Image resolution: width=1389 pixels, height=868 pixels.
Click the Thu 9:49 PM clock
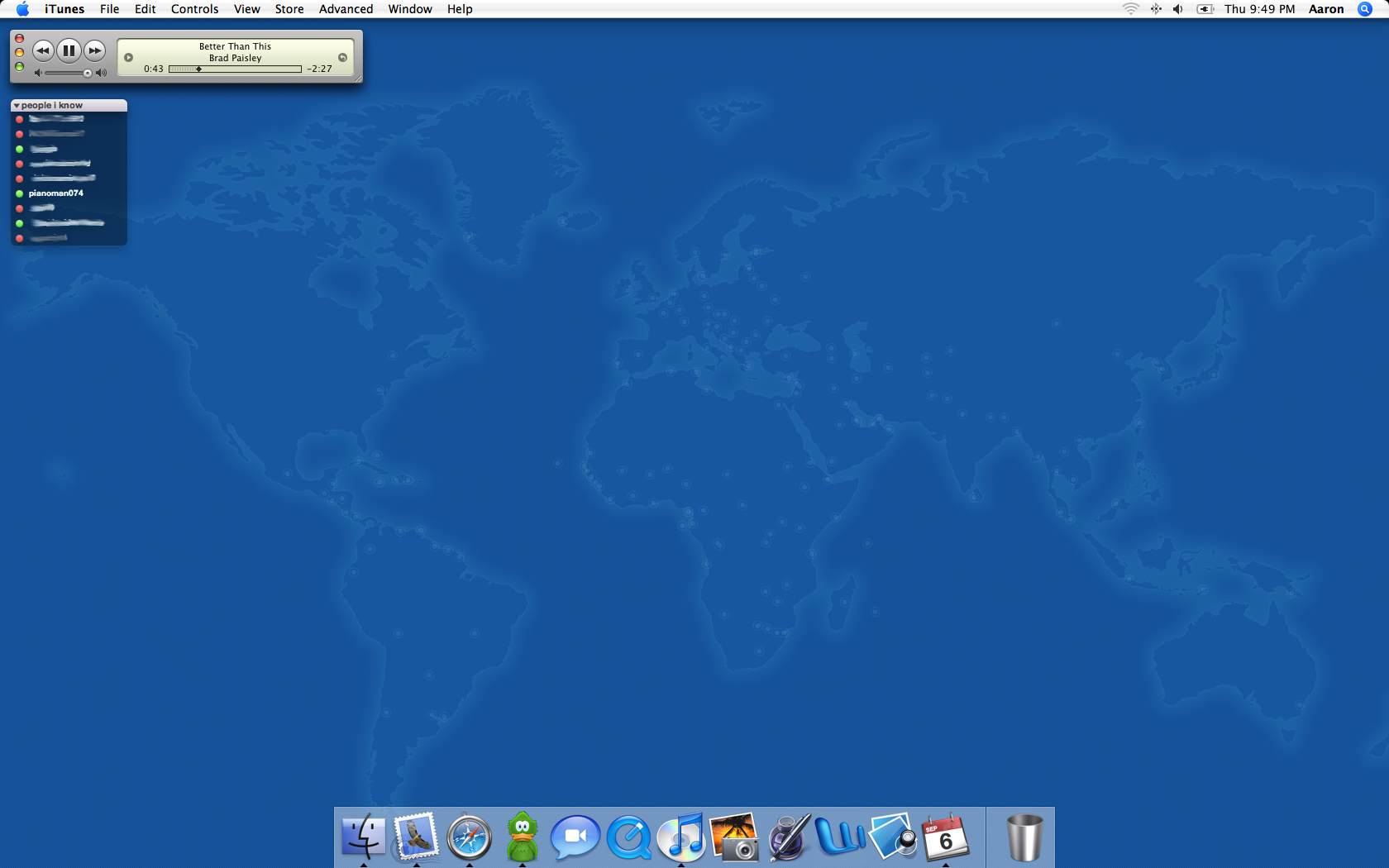tap(1259, 9)
